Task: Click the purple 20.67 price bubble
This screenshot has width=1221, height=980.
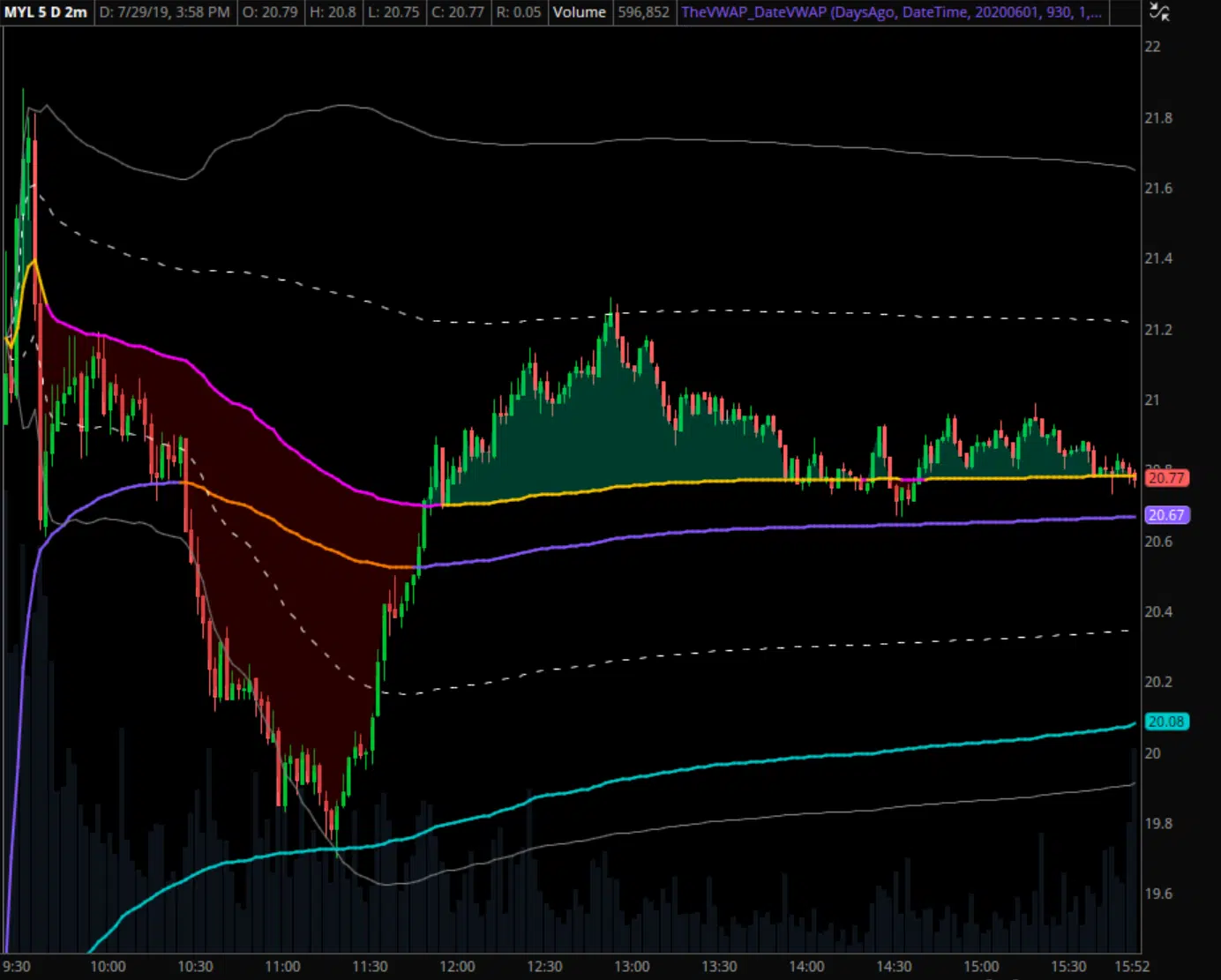Action: 1166,514
